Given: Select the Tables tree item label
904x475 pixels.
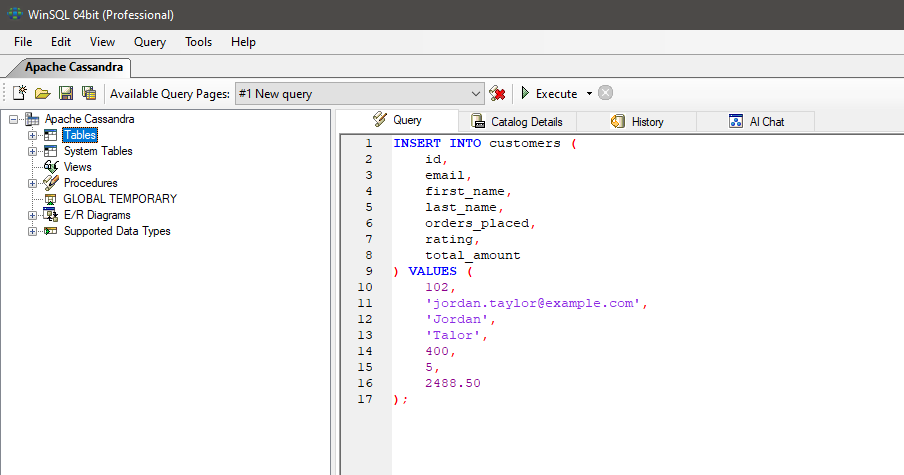Looking at the screenshot, I should pos(80,135).
